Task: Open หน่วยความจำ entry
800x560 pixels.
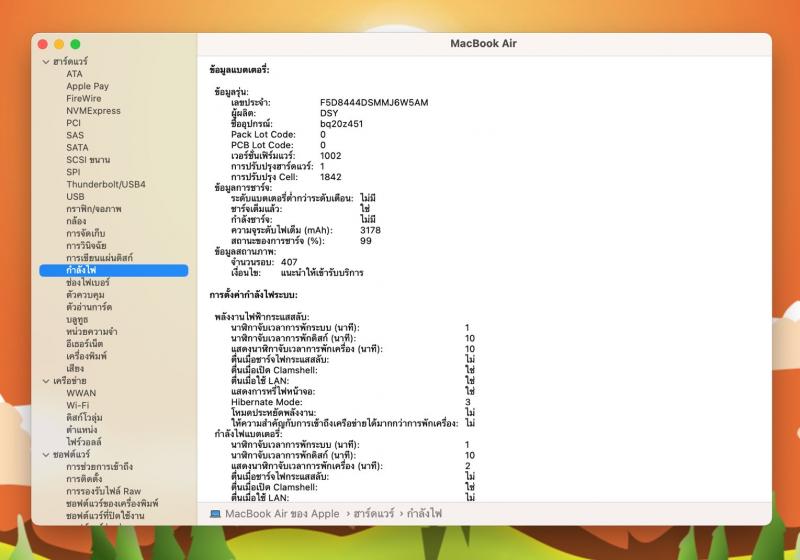Action: 92,332
